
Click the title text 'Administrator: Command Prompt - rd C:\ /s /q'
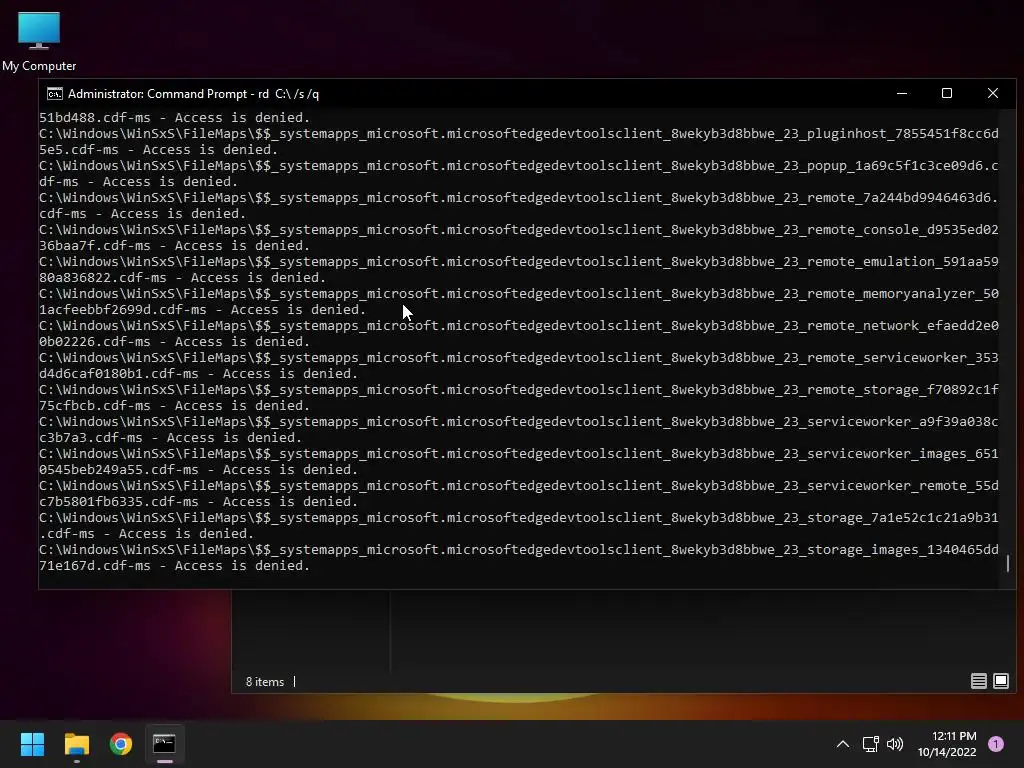coord(193,94)
